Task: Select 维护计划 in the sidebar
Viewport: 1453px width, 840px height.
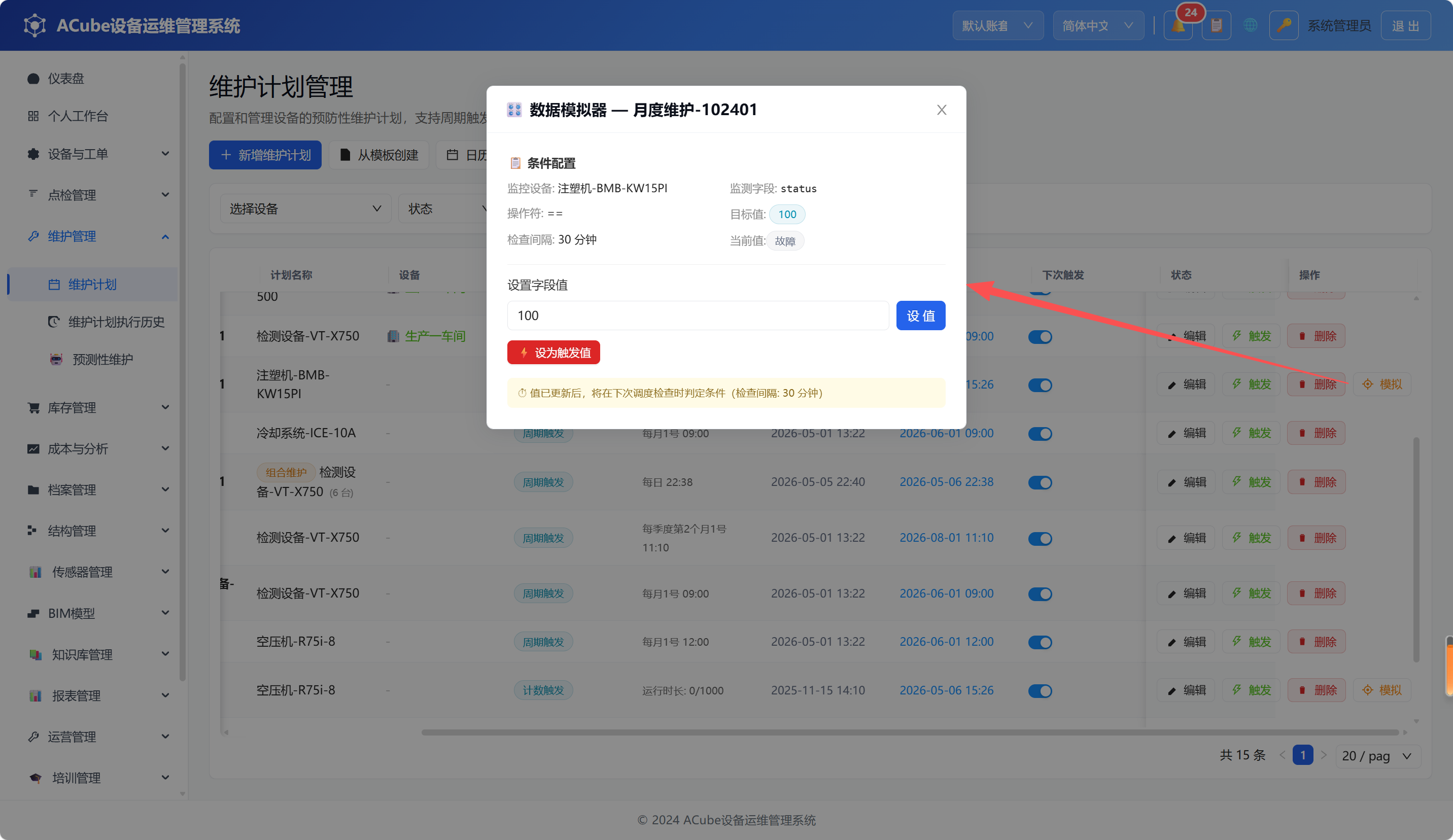Action: point(92,284)
